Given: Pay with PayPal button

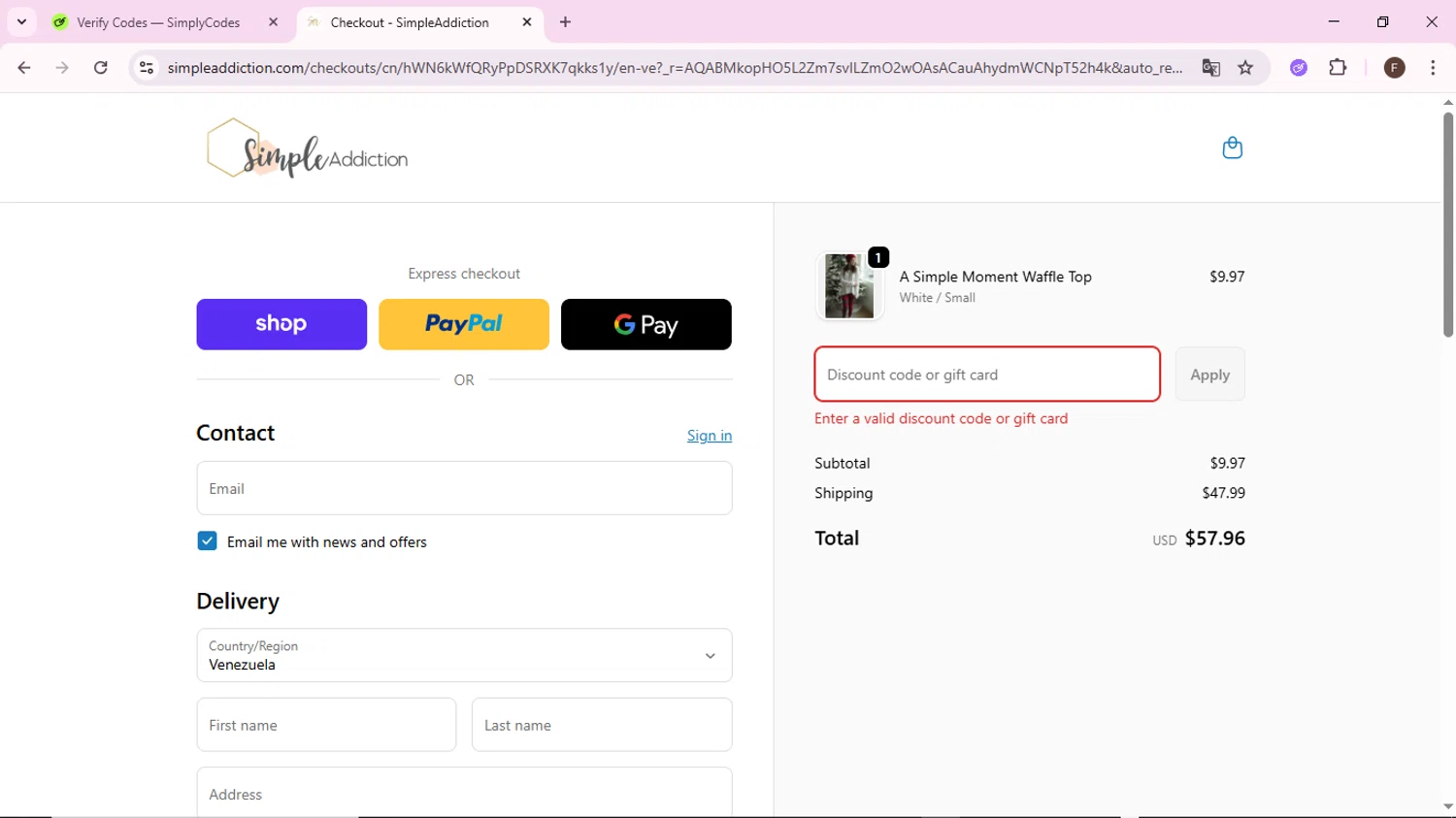Looking at the screenshot, I should point(464,324).
